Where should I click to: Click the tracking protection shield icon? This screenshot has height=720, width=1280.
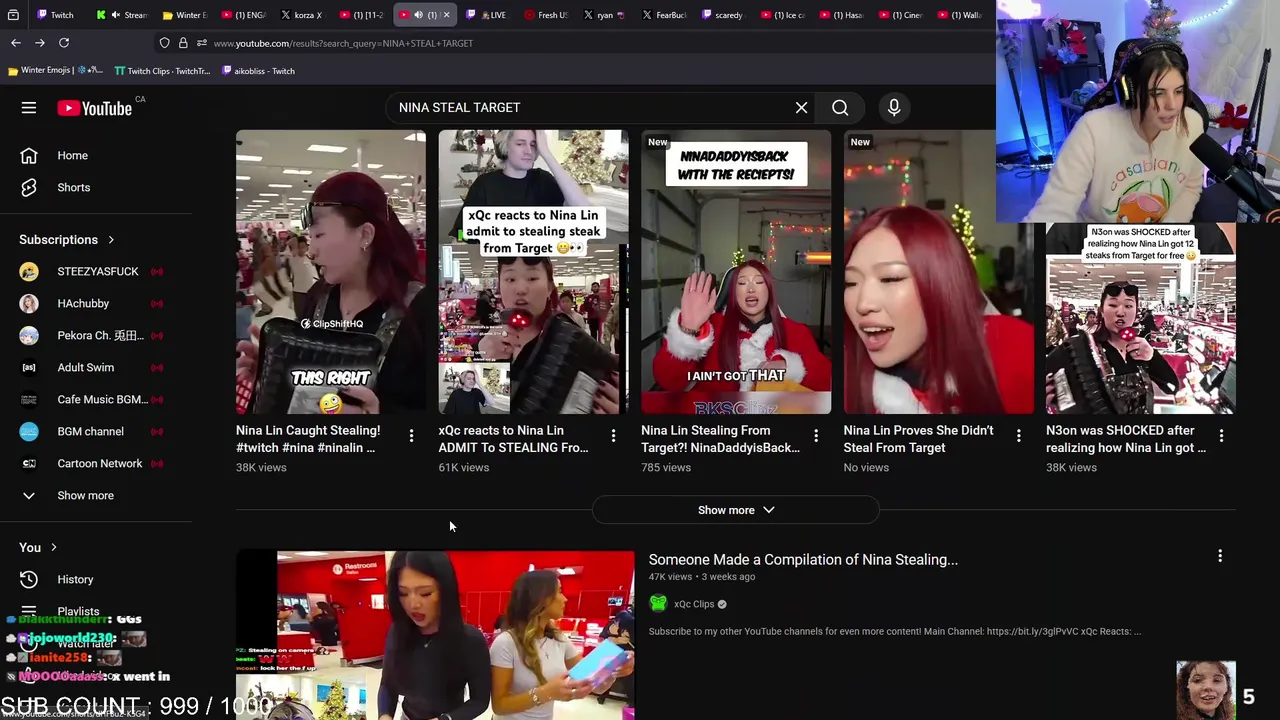(164, 43)
